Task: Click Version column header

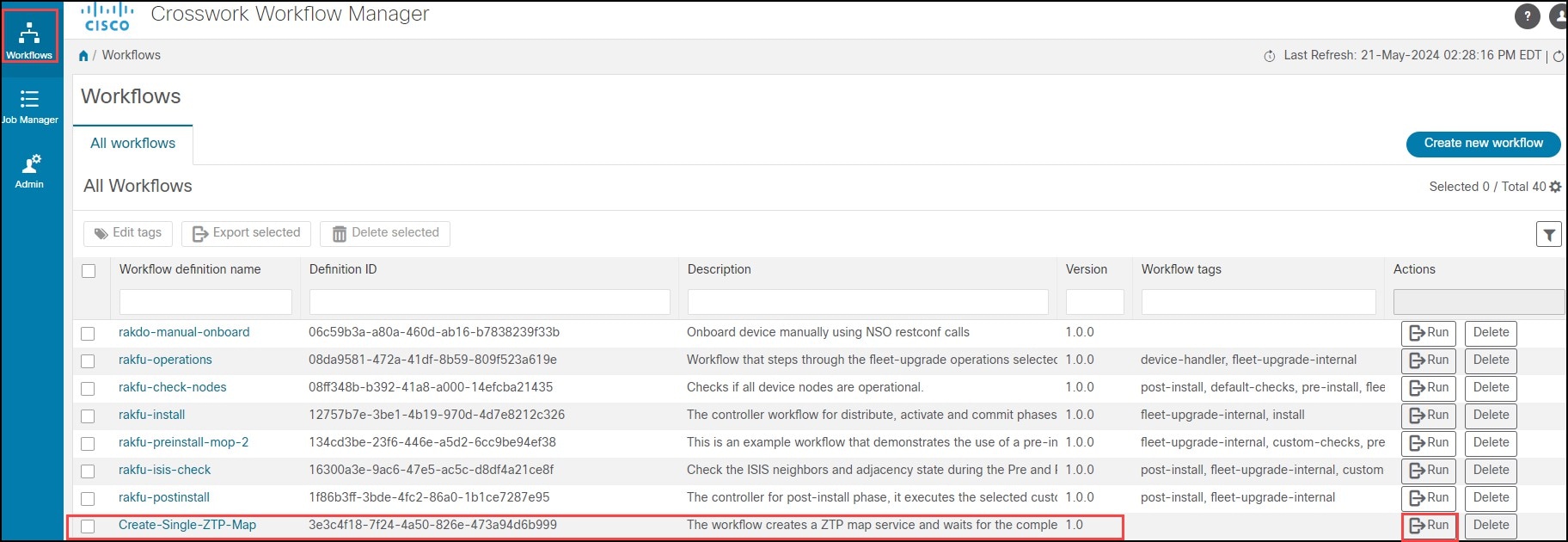Action: coord(1087,269)
